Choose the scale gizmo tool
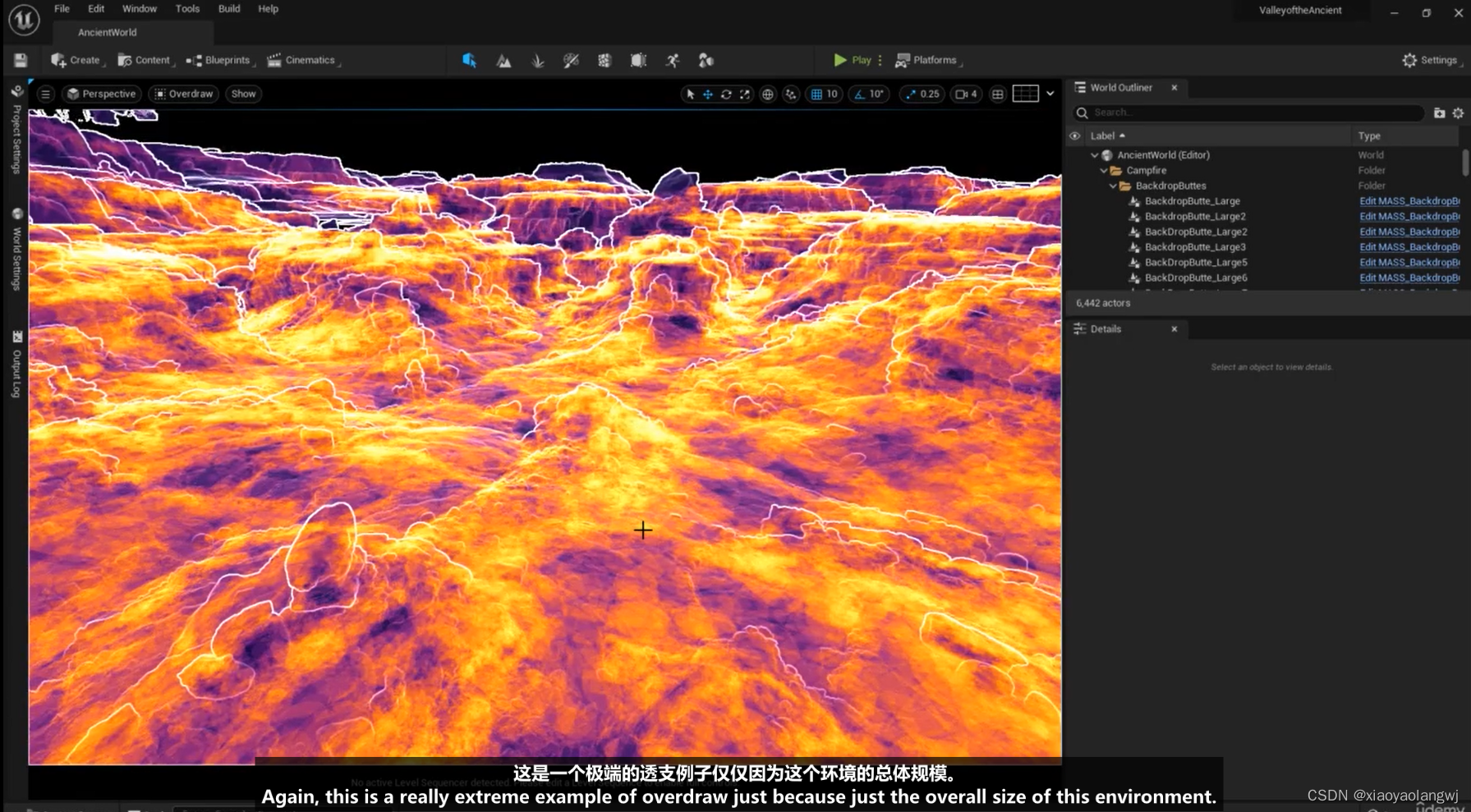 coord(744,94)
